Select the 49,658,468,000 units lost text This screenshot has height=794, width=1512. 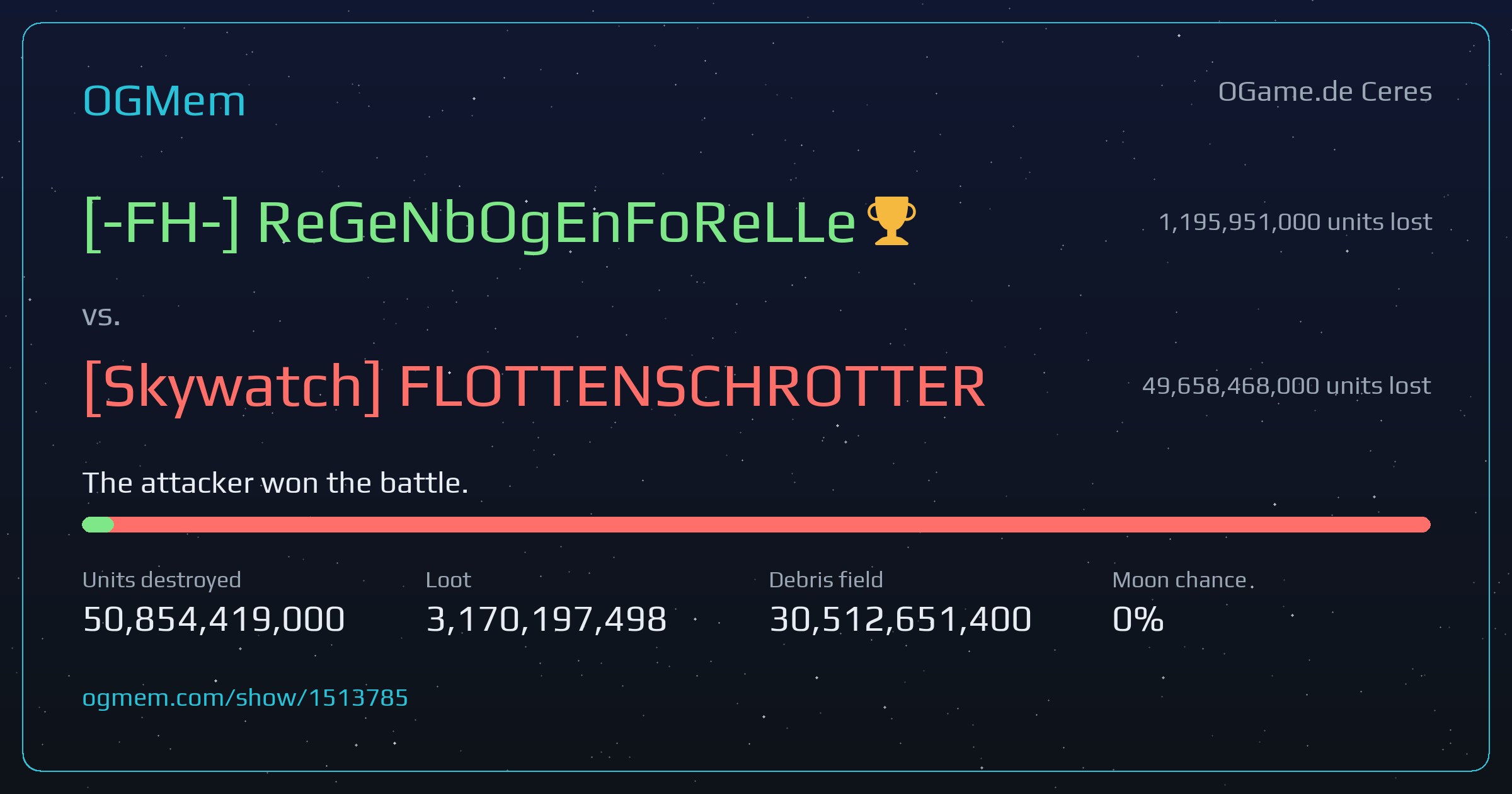pyautogui.click(x=1286, y=386)
